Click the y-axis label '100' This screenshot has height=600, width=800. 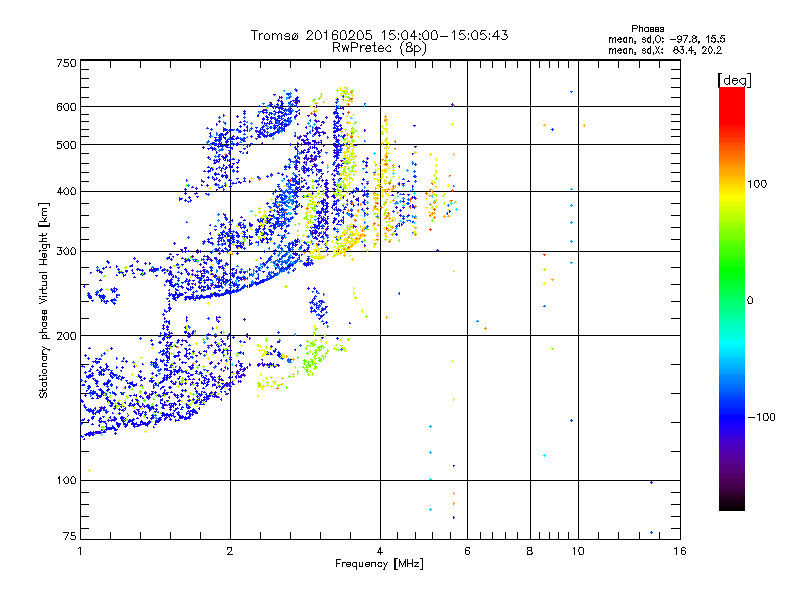point(66,481)
